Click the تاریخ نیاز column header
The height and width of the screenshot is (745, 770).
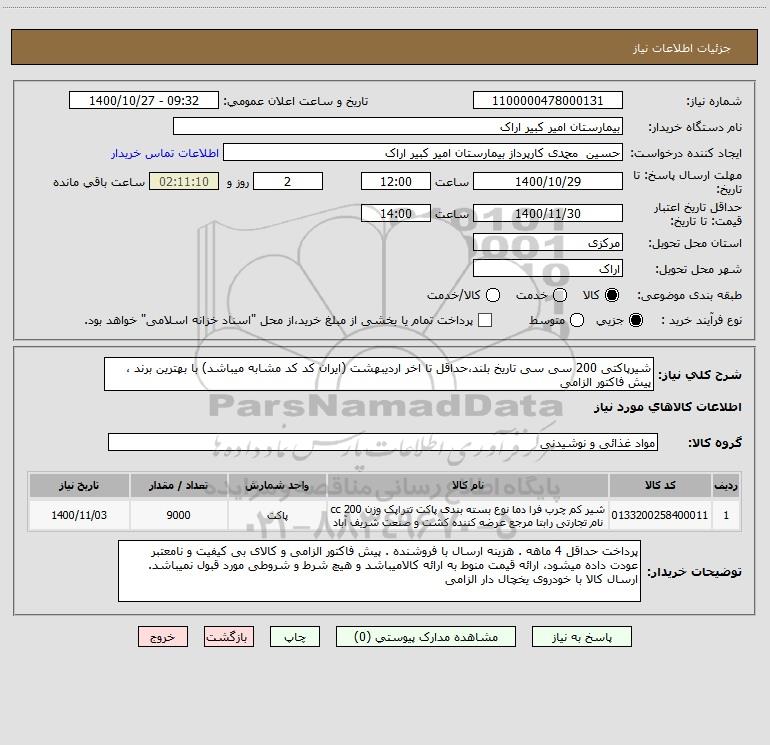(x=79, y=485)
